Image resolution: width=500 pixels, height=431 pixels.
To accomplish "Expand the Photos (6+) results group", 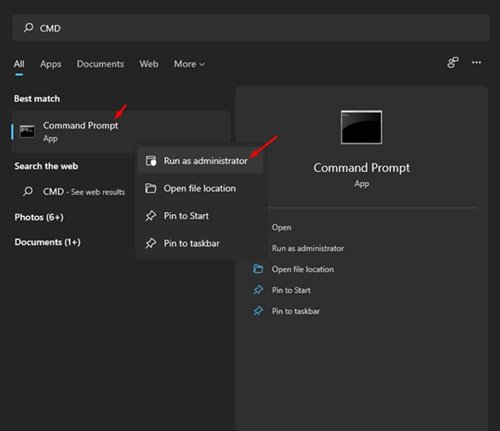I will pos(39,217).
